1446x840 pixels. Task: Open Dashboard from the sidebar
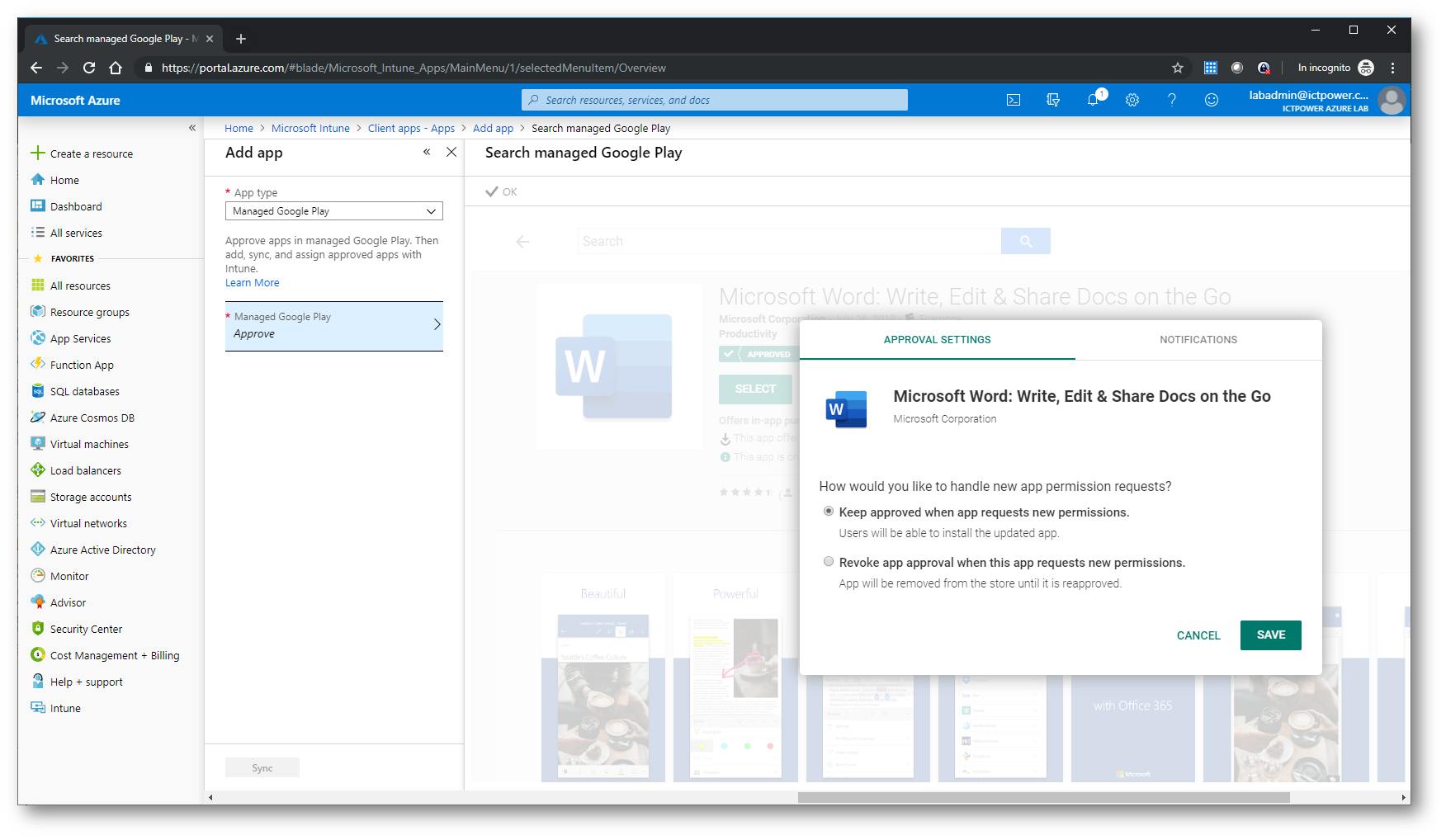[76, 206]
